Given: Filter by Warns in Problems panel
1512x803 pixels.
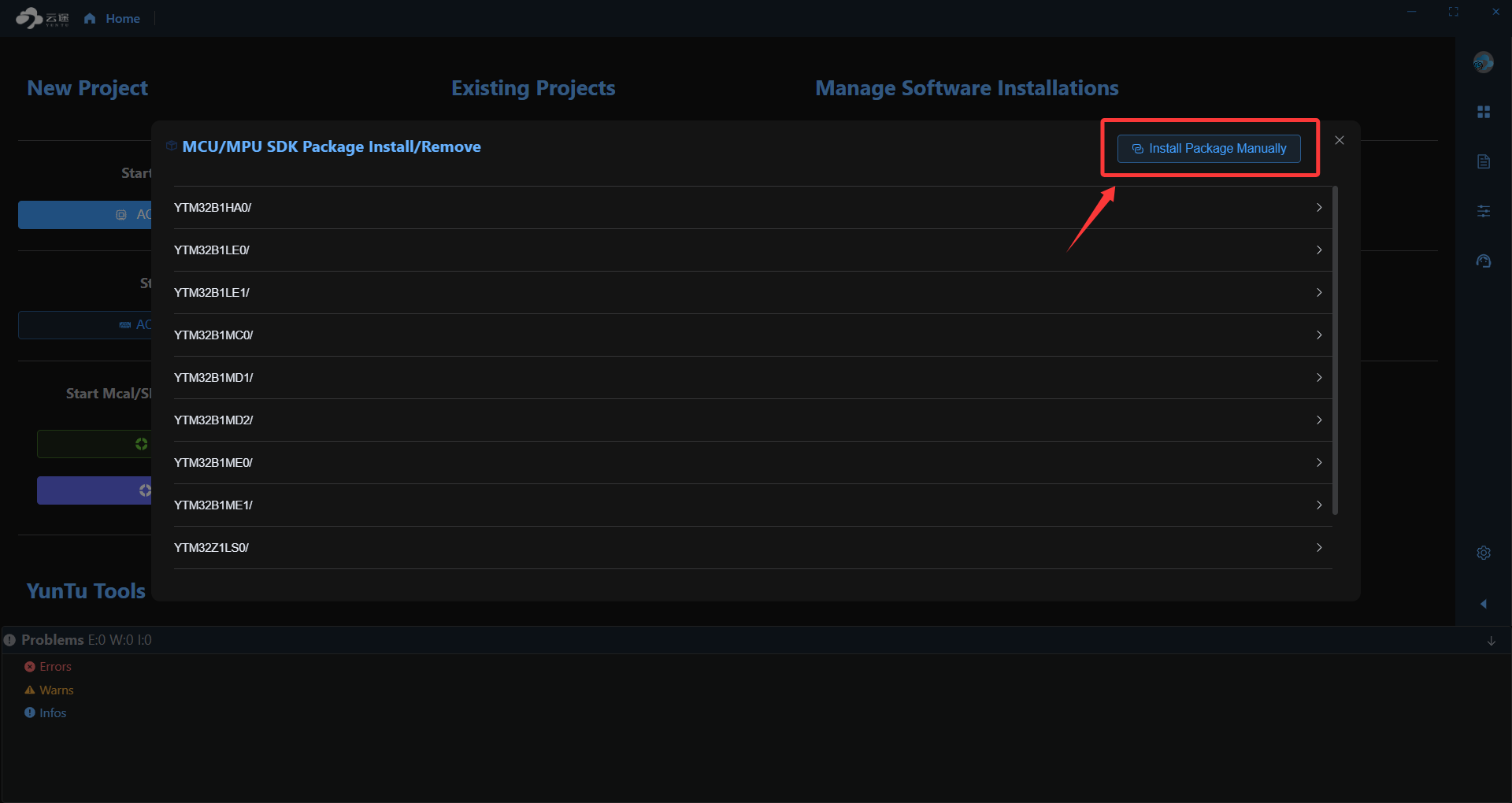Looking at the screenshot, I should 57,690.
